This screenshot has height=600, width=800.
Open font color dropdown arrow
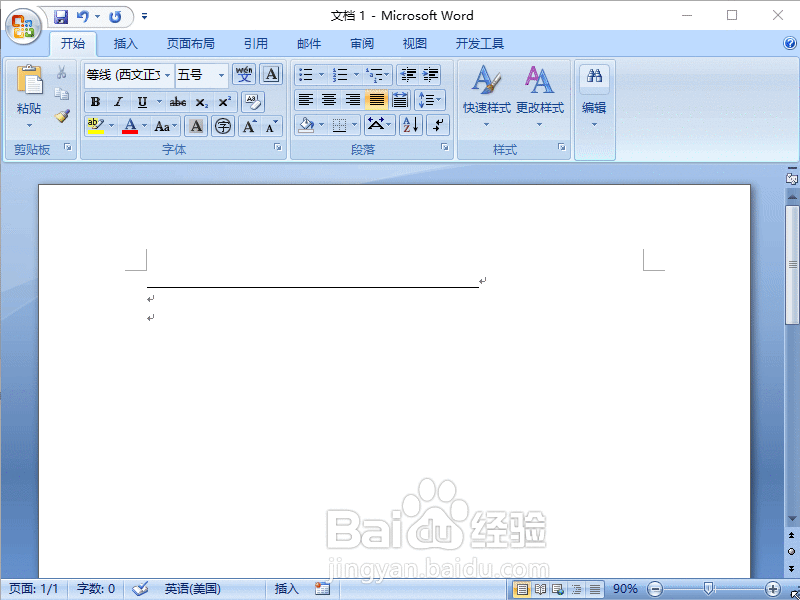(x=144, y=126)
